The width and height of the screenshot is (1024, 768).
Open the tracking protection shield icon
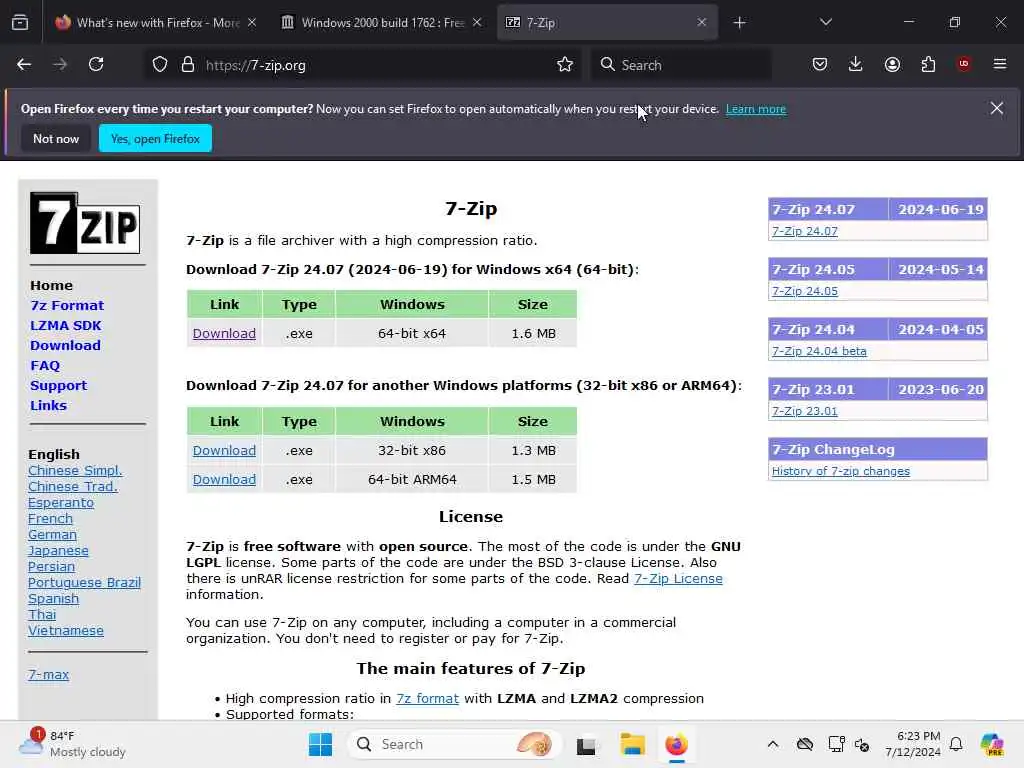160,65
